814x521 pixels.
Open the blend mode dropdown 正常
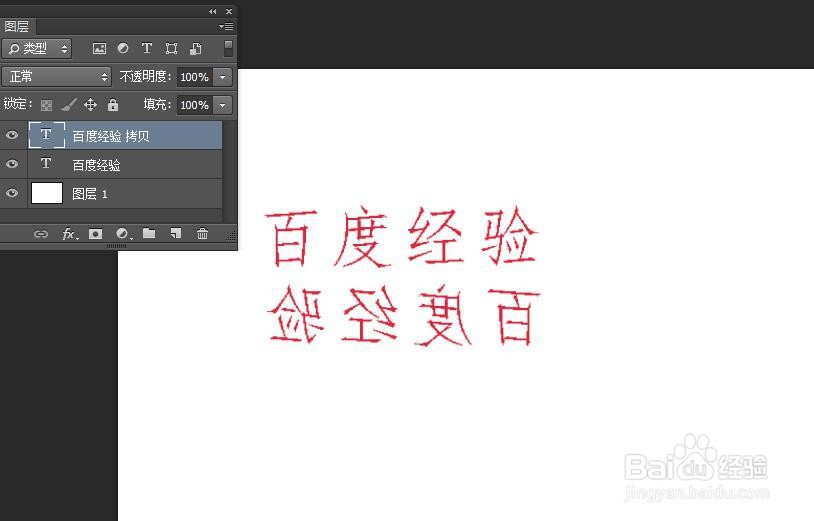pyautogui.click(x=57, y=77)
